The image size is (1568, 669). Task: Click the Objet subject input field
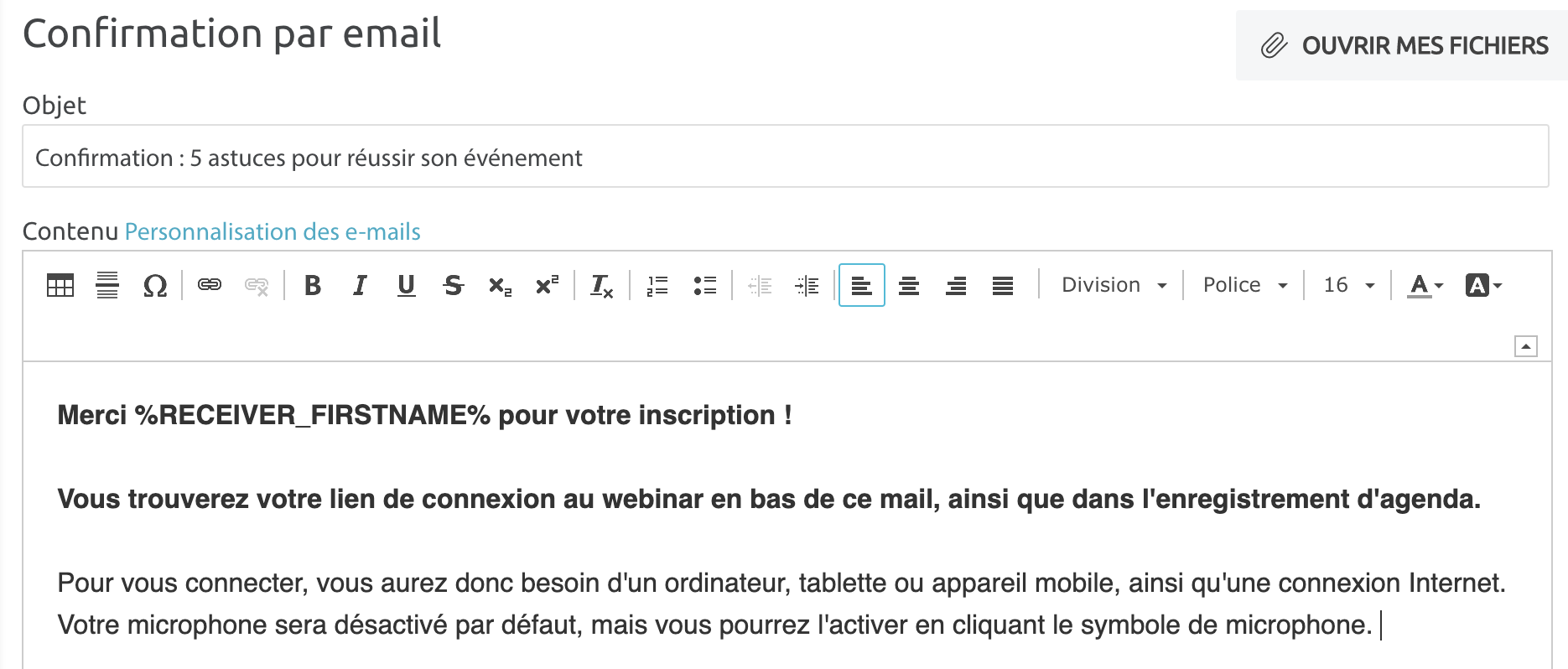785,158
